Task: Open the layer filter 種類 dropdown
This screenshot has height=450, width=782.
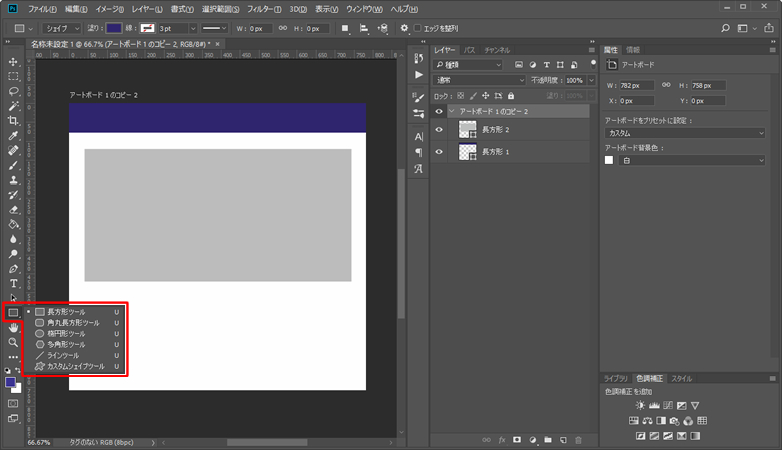Action: [468, 65]
